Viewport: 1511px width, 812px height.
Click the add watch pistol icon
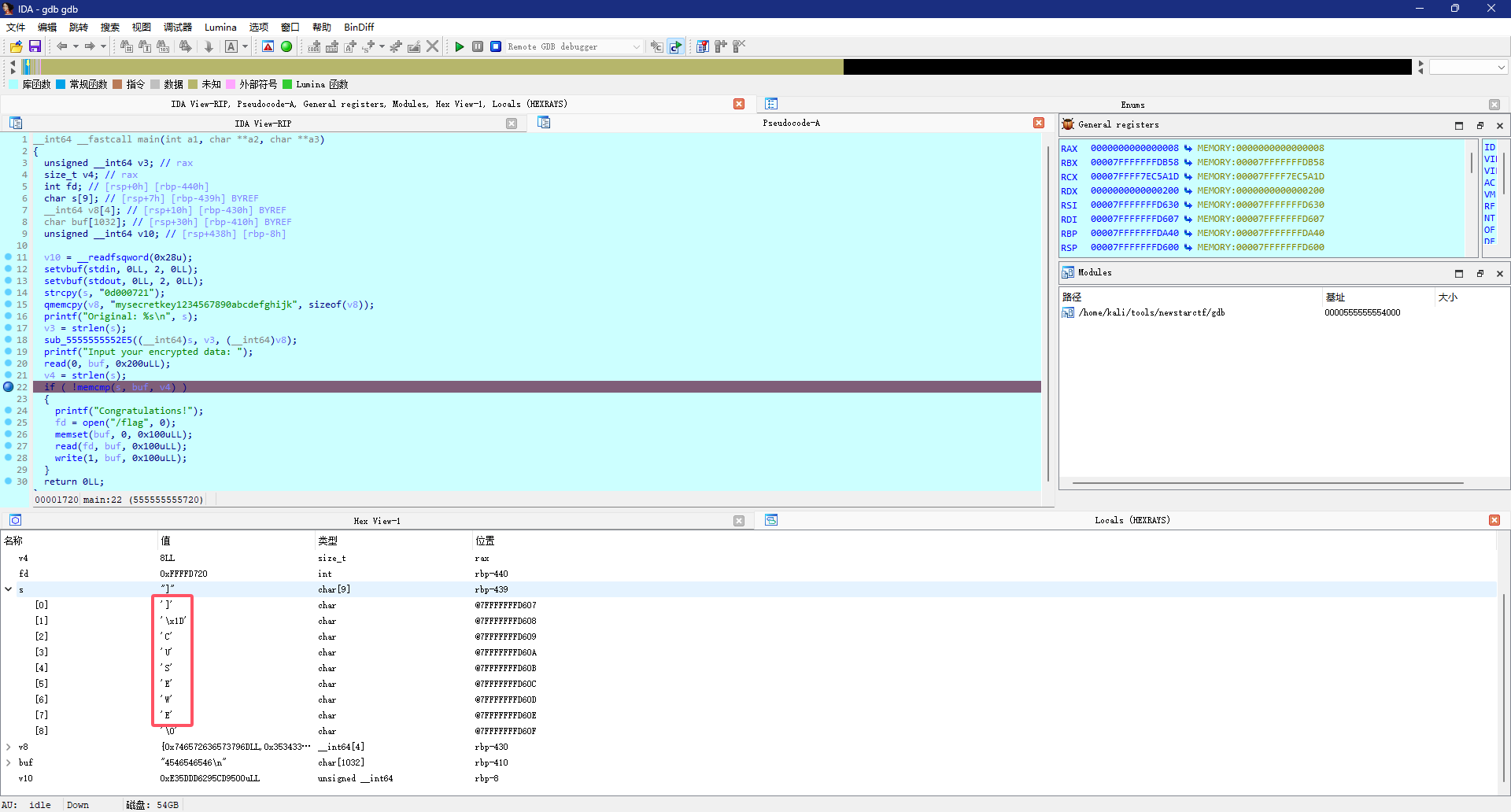click(721, 46)
